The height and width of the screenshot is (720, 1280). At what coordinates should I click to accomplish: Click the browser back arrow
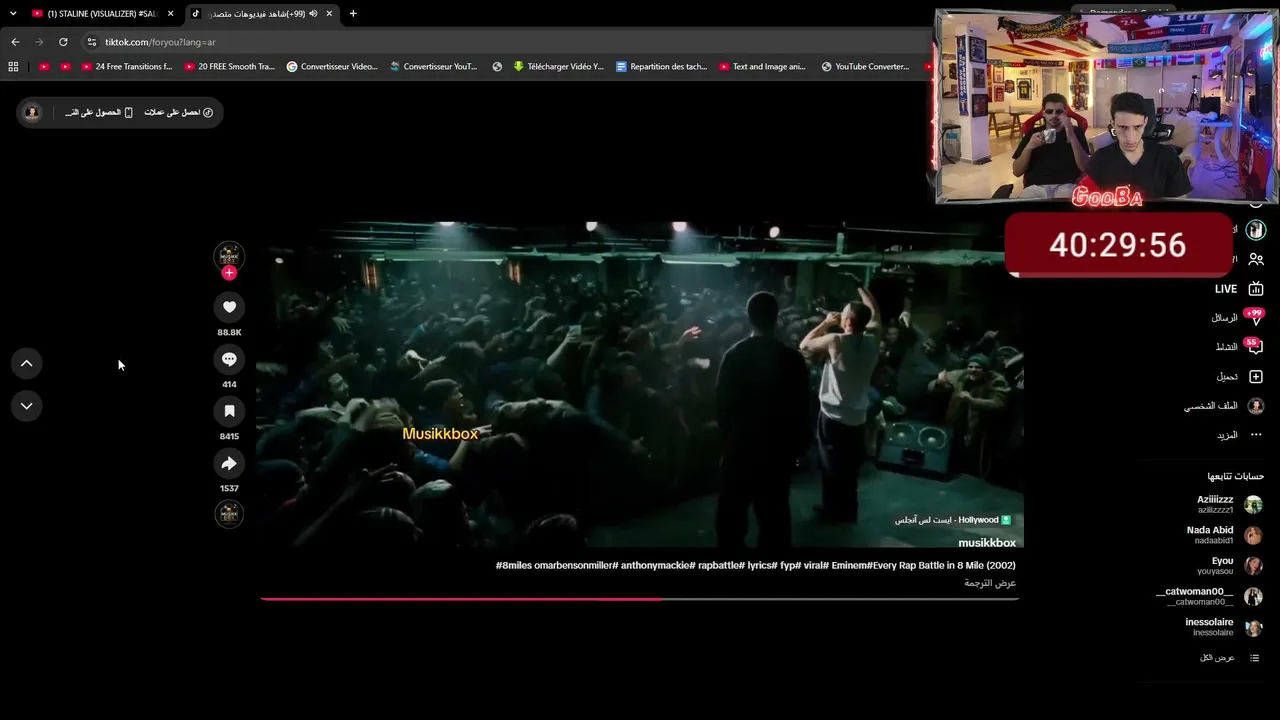[x=15, y=42]
